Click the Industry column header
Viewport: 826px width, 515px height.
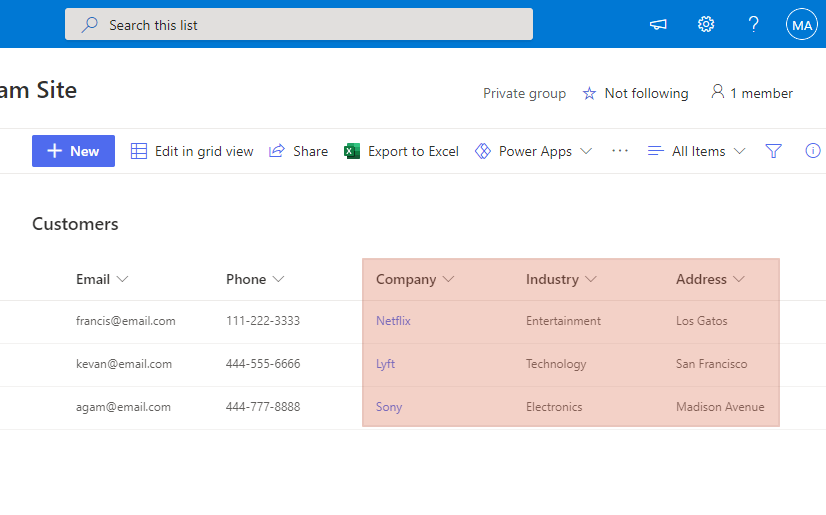(552, 279)
